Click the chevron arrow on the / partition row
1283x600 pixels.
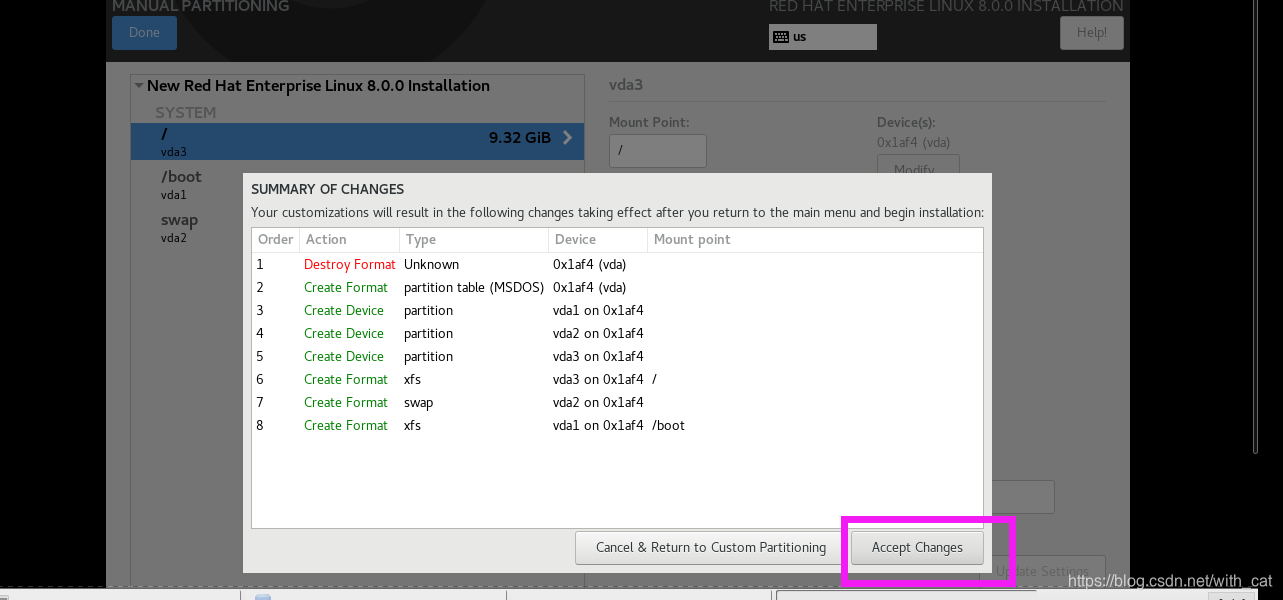567,138
